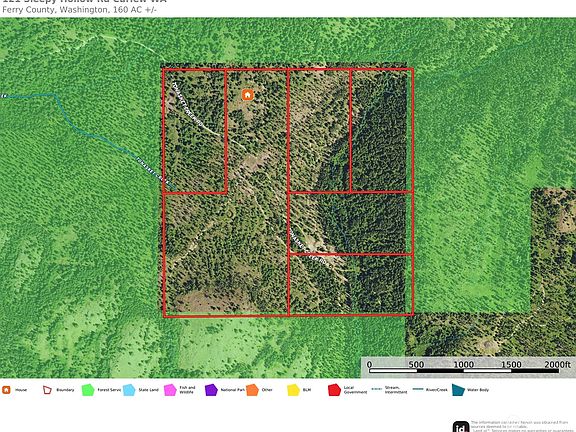
Task: Click the 'Boundary' legend label
Action: point(65,390)
